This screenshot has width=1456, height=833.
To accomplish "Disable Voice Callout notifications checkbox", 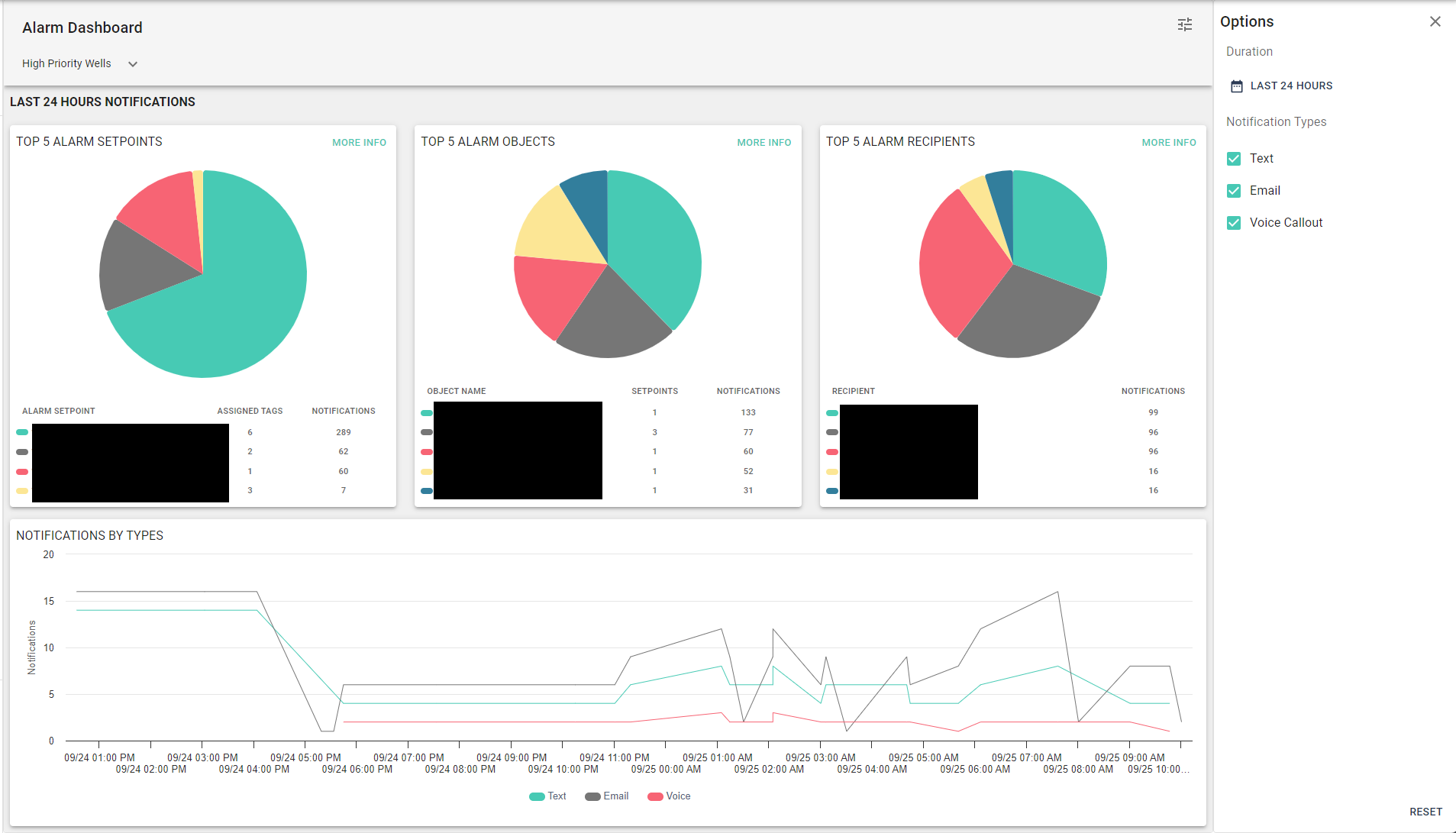I will click(x=1234, y=223).
